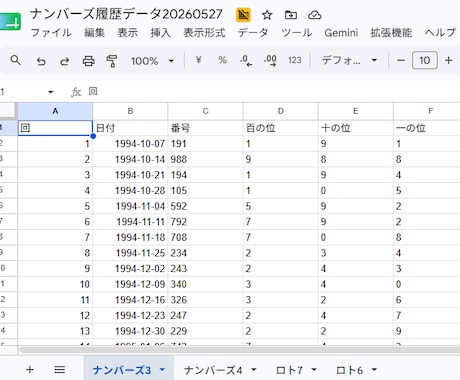This screenshot has height=380, width=460.
Task: Open the ナンバーズ4 tab menu arrow
Action: click(x=253, y=369)
